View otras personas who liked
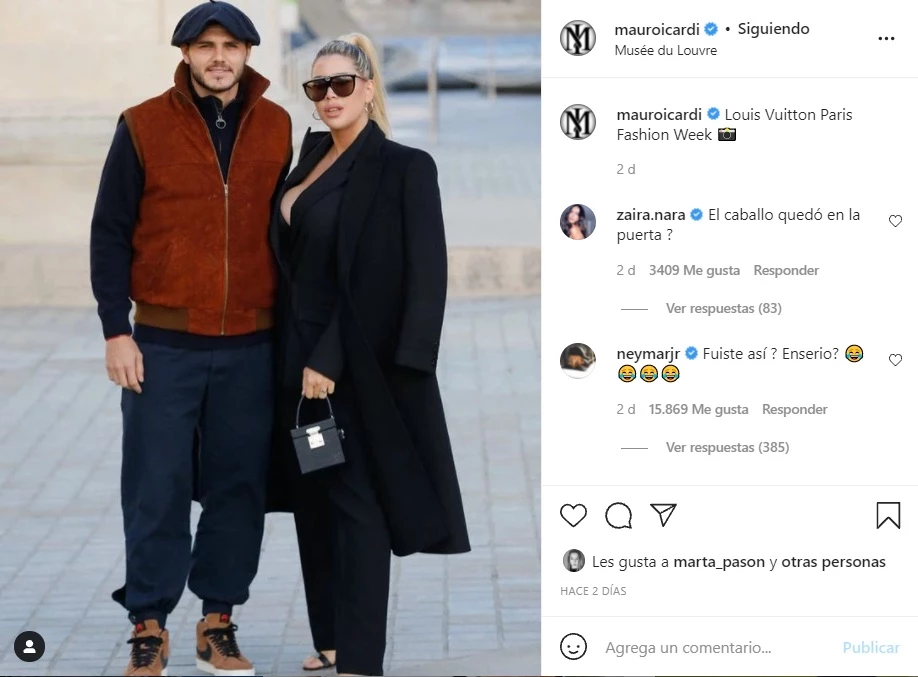The height and width of the screenshot is (677, 918). click(x=833, y=562)
